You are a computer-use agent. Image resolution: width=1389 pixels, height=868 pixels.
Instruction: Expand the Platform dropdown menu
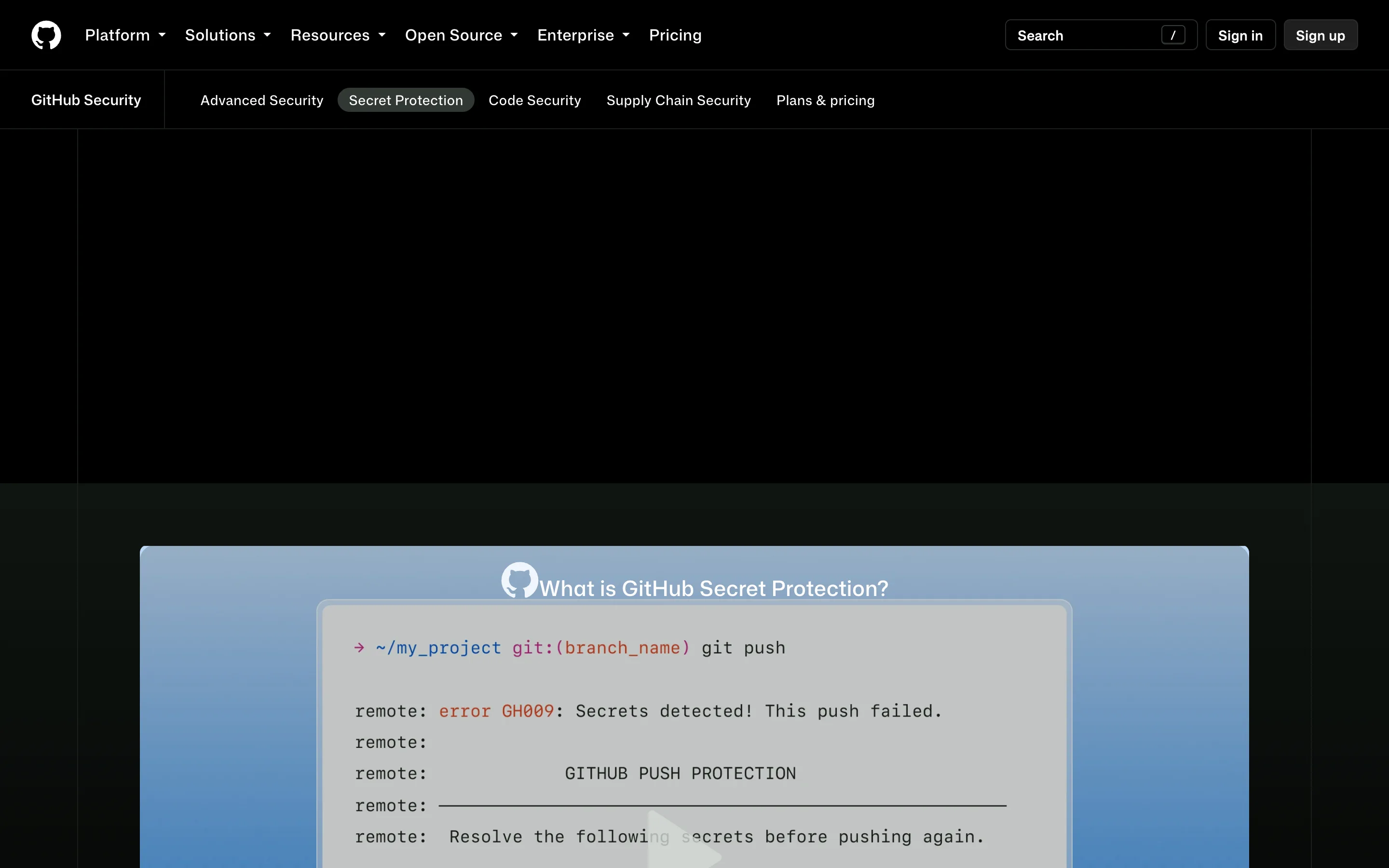tap(125, 35)
